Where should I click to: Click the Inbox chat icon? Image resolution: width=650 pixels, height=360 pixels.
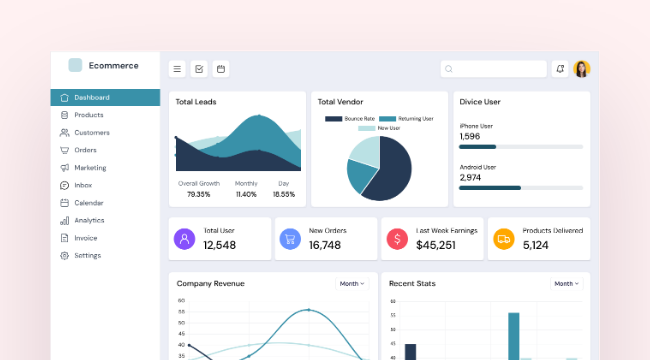pos(64,185)
